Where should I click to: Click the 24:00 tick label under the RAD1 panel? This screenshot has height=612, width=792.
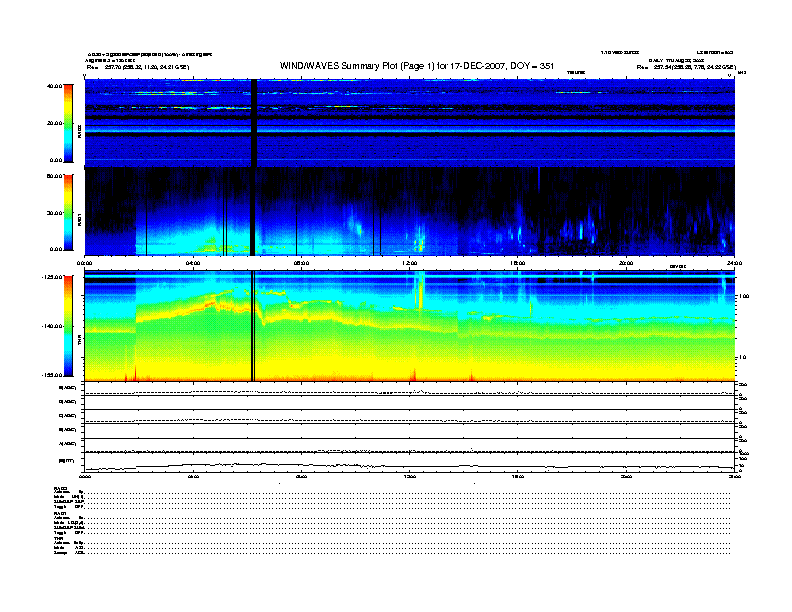click(734, 263)
